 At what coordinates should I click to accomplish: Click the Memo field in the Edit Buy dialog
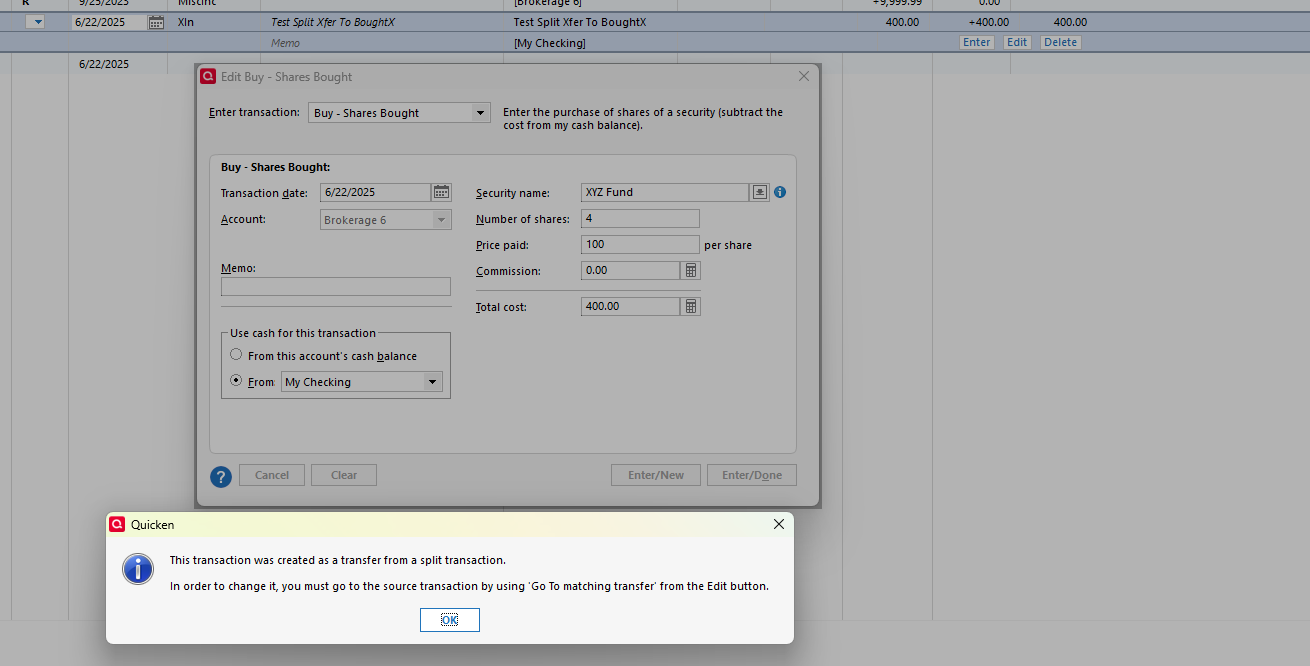336,287
